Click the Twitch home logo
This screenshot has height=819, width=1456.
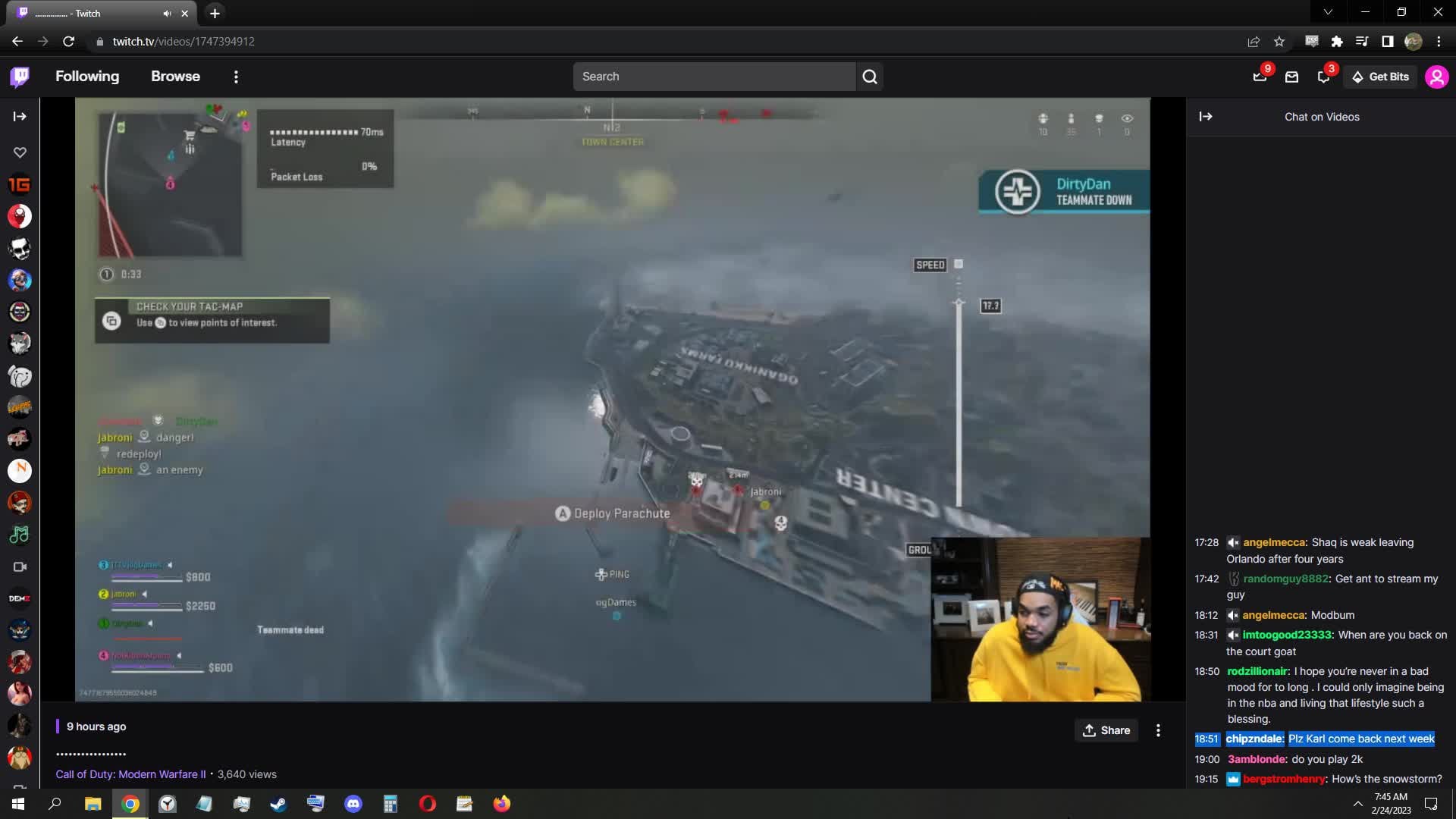coord(20,77)
